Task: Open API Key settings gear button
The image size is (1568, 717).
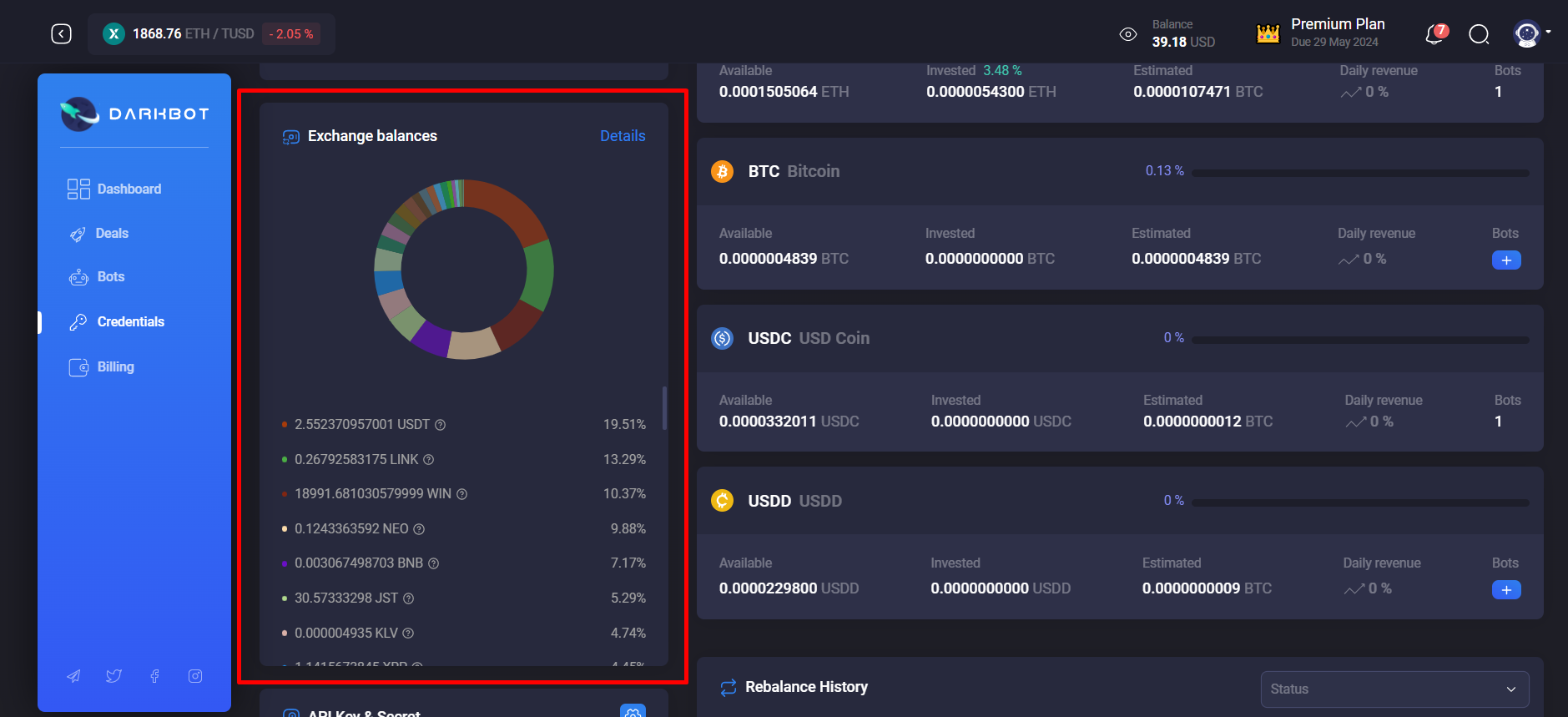Action: pos(633,711)
